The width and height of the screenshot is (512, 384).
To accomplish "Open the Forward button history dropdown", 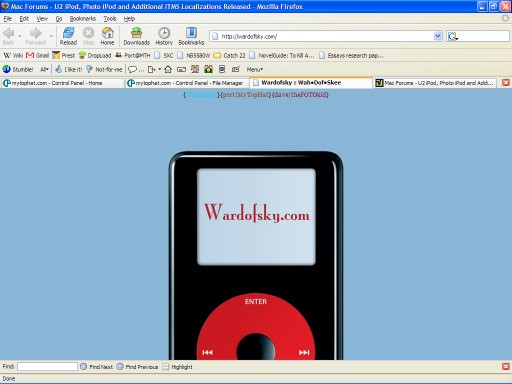I will click(51, 36).
